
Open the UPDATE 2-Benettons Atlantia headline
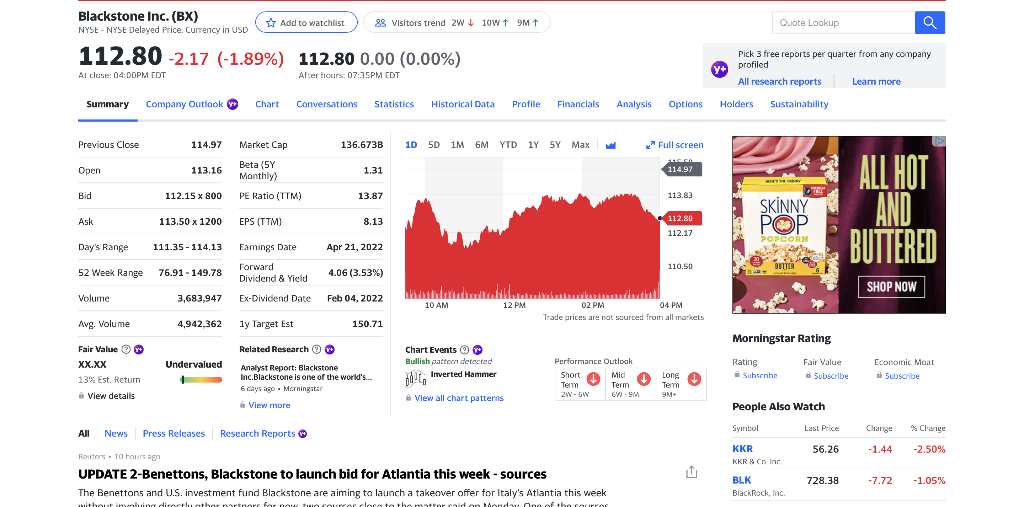(x=312, y=474)
